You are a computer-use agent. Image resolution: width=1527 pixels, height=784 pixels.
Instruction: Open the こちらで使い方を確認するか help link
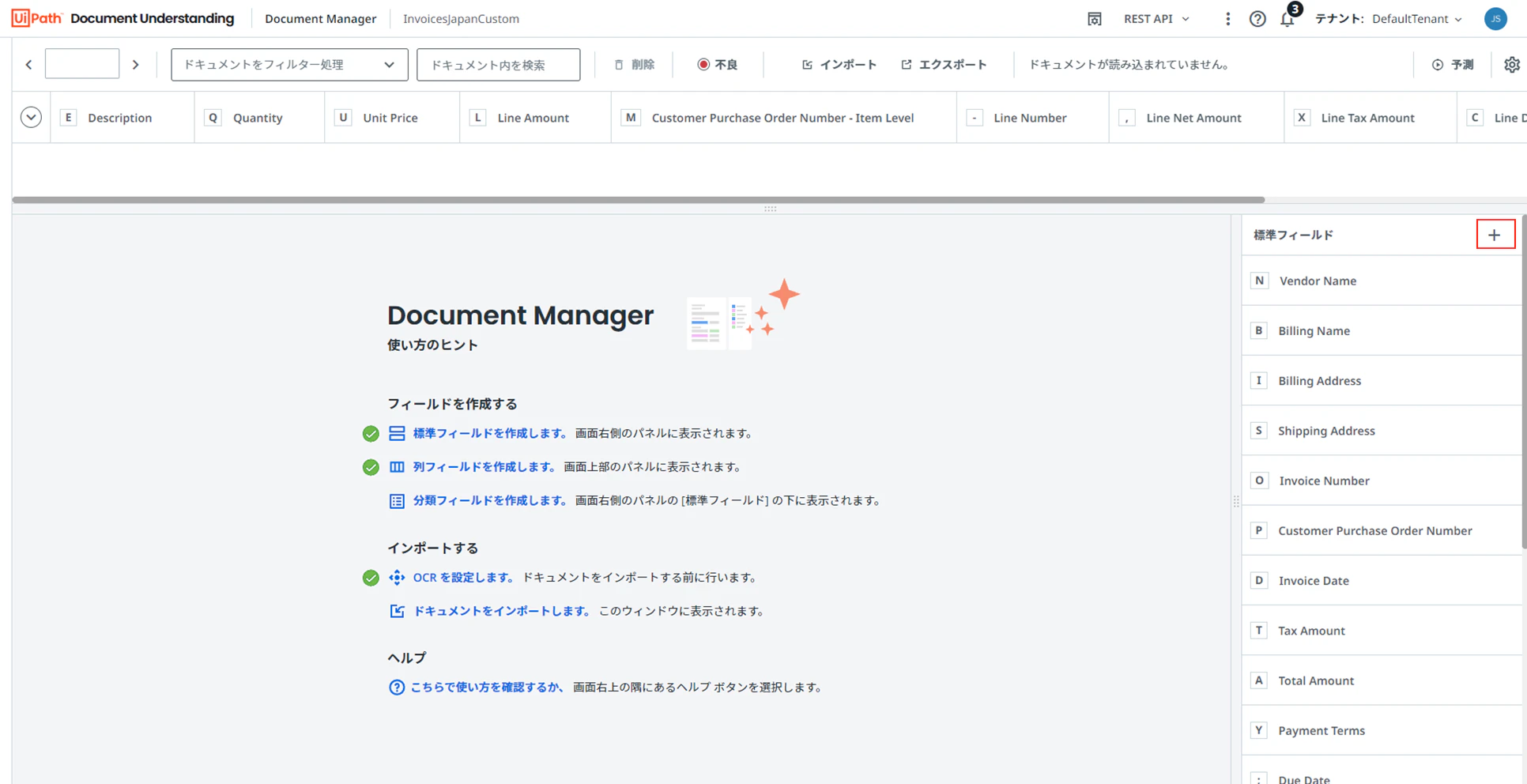pos(487,688)
